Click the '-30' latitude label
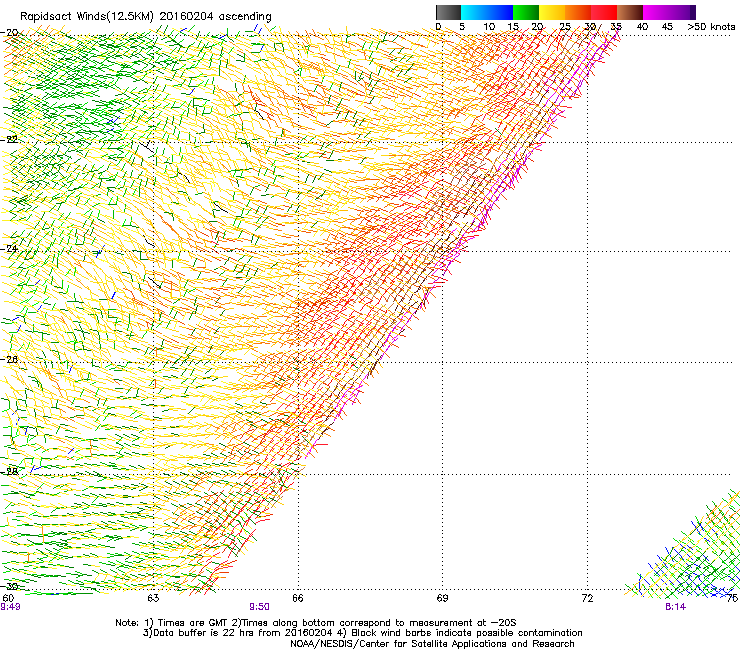Viewport: 740px width, 650px height. (10, 586)
